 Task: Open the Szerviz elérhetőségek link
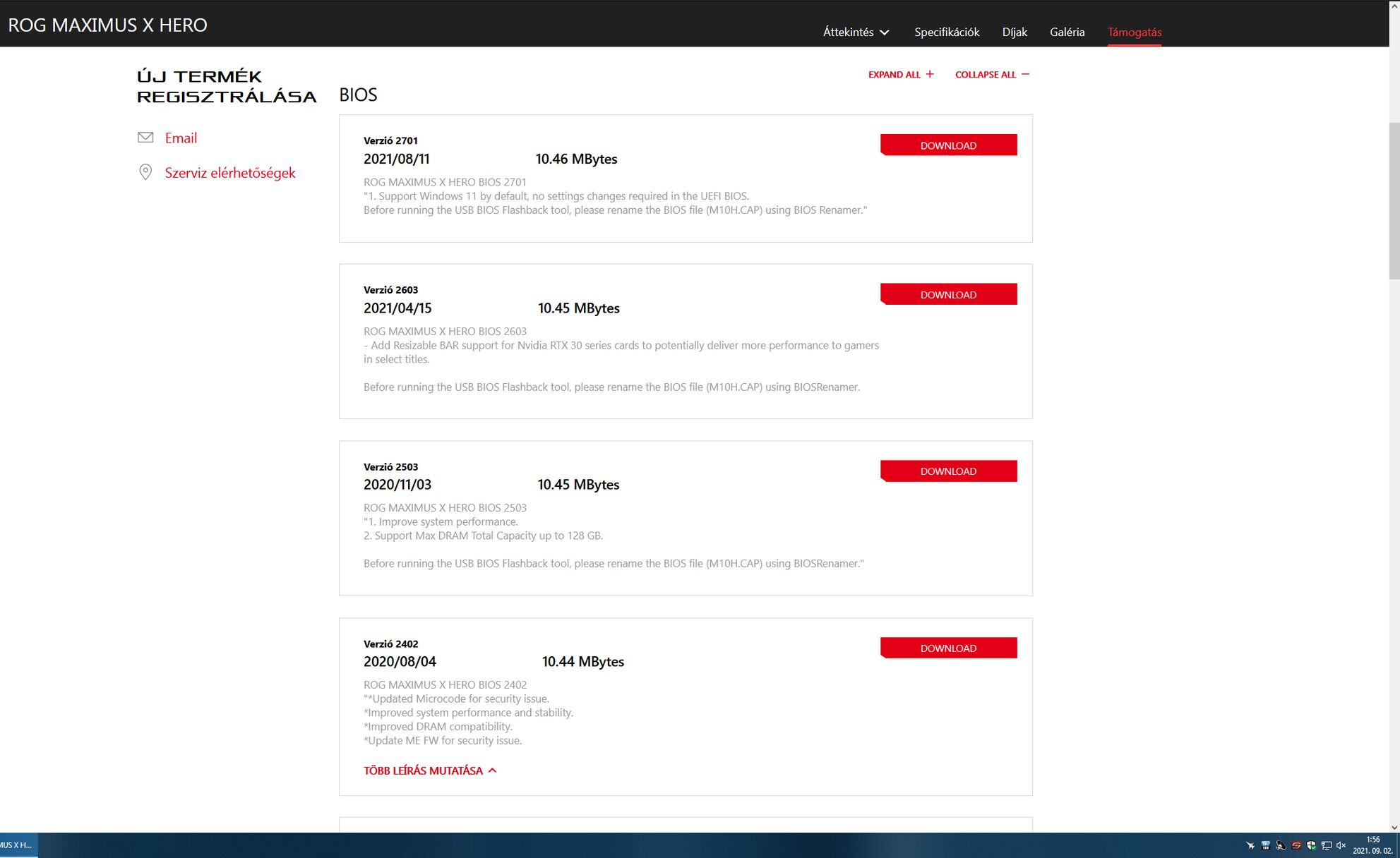pyautogui.click(x=230, y=173)
